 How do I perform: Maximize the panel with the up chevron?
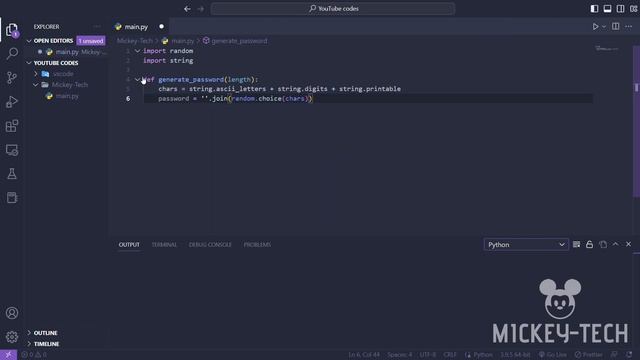pos(616,244)
